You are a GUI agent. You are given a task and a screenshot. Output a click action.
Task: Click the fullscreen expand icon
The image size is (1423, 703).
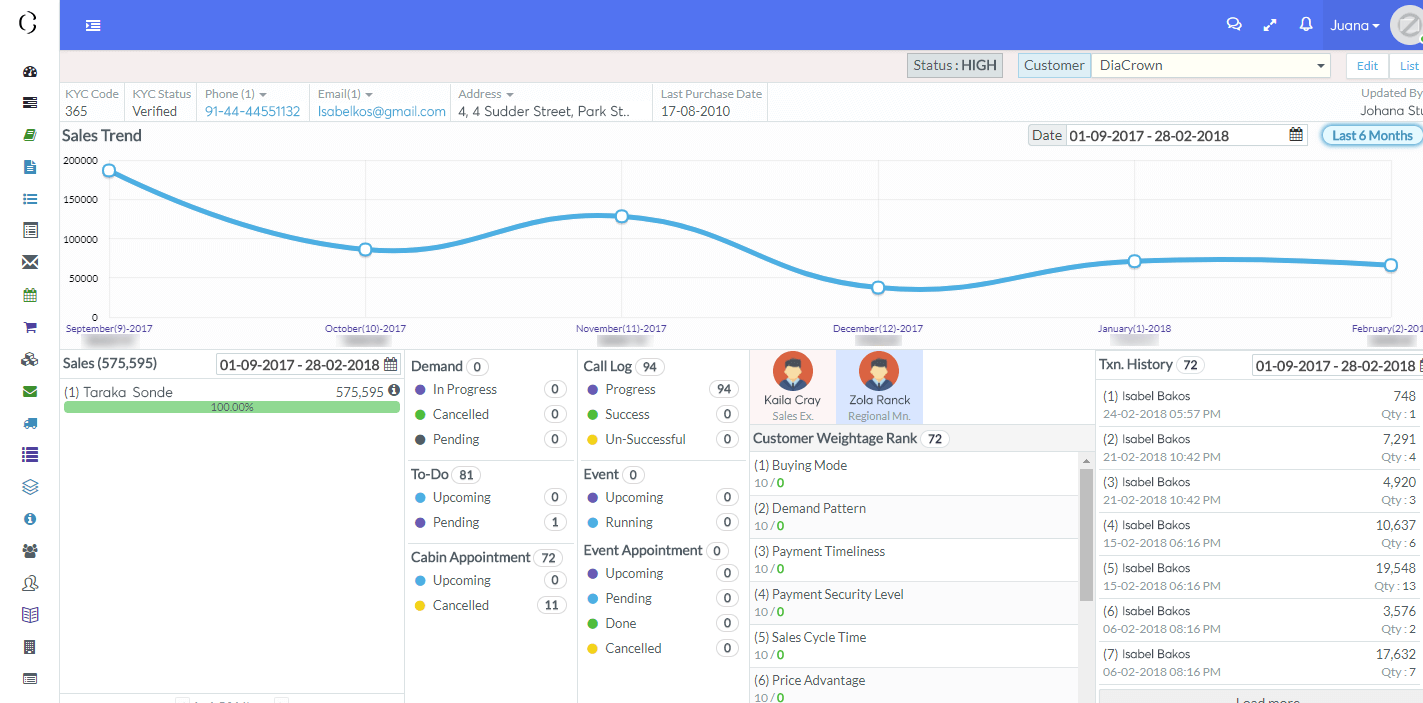click(1270, 25)
